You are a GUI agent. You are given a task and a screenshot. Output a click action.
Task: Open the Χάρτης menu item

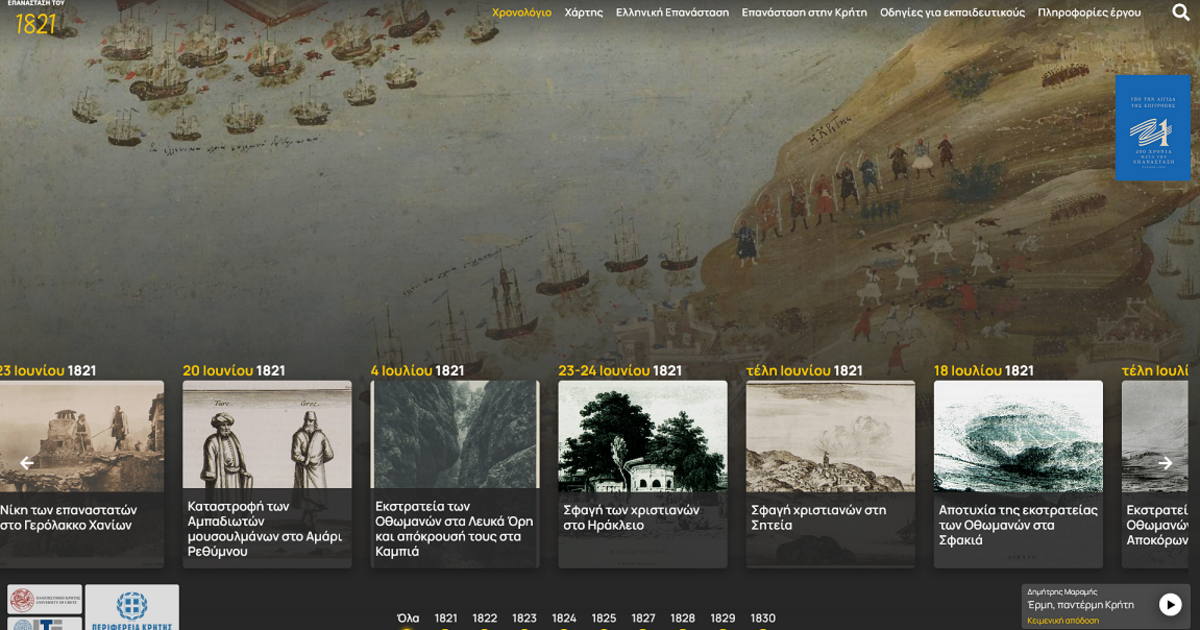[583, 13]
